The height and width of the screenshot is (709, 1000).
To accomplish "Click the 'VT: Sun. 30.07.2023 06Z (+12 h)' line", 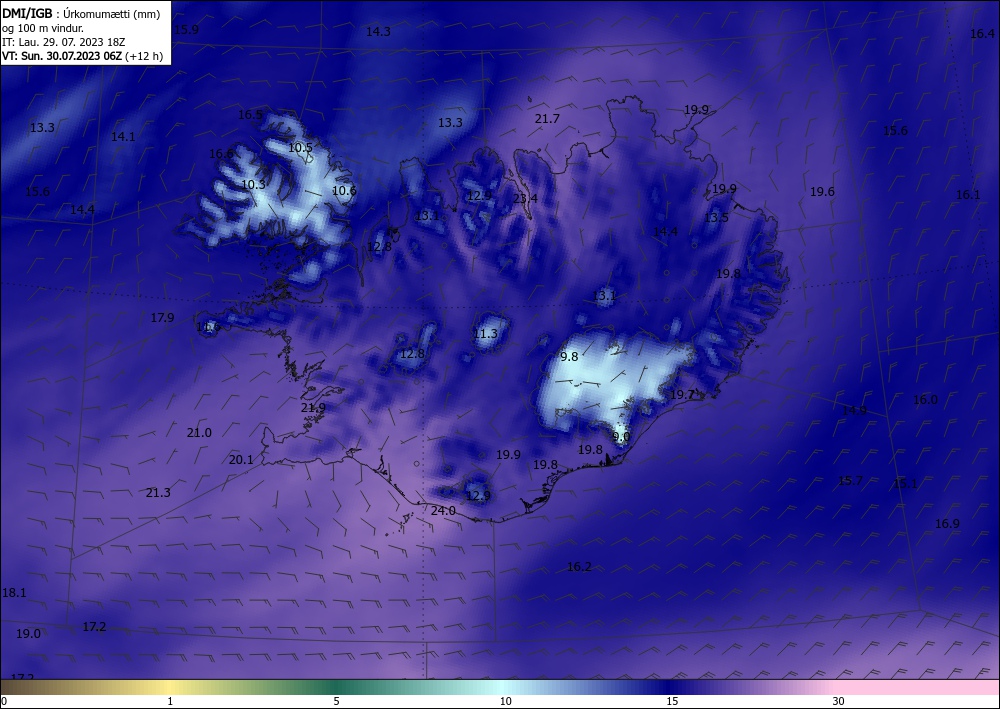I will (82, 56).
